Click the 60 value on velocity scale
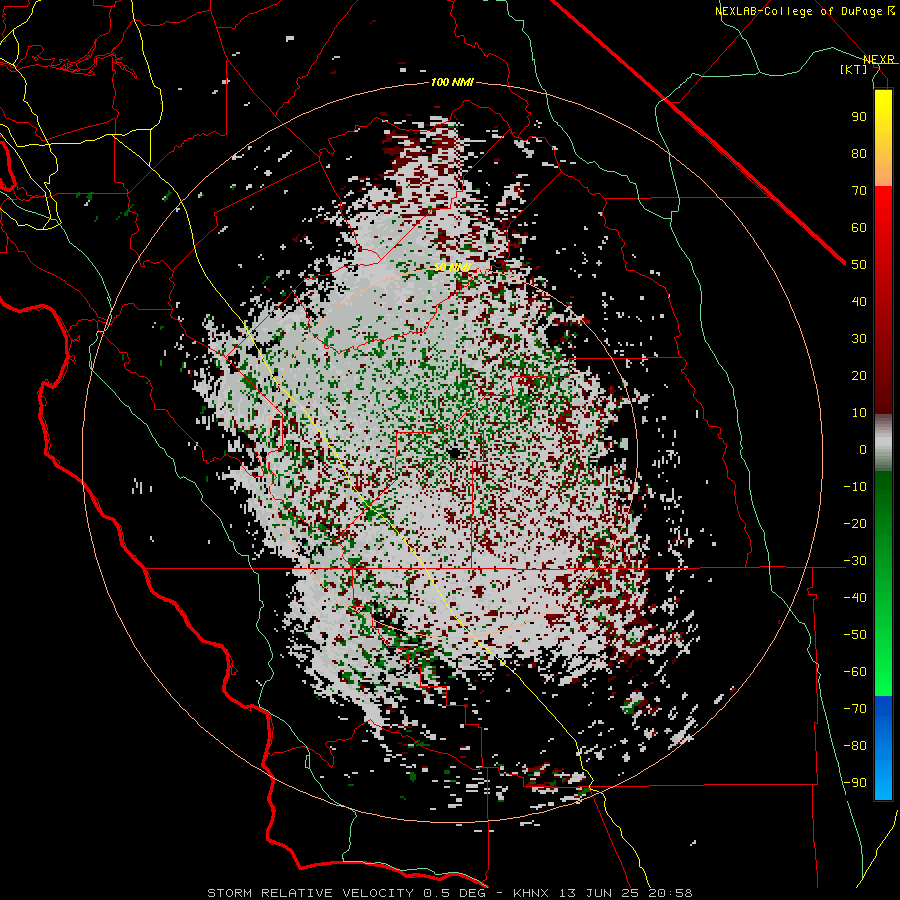The height and width of the screenshot is (900, 900). pos(859,227)
